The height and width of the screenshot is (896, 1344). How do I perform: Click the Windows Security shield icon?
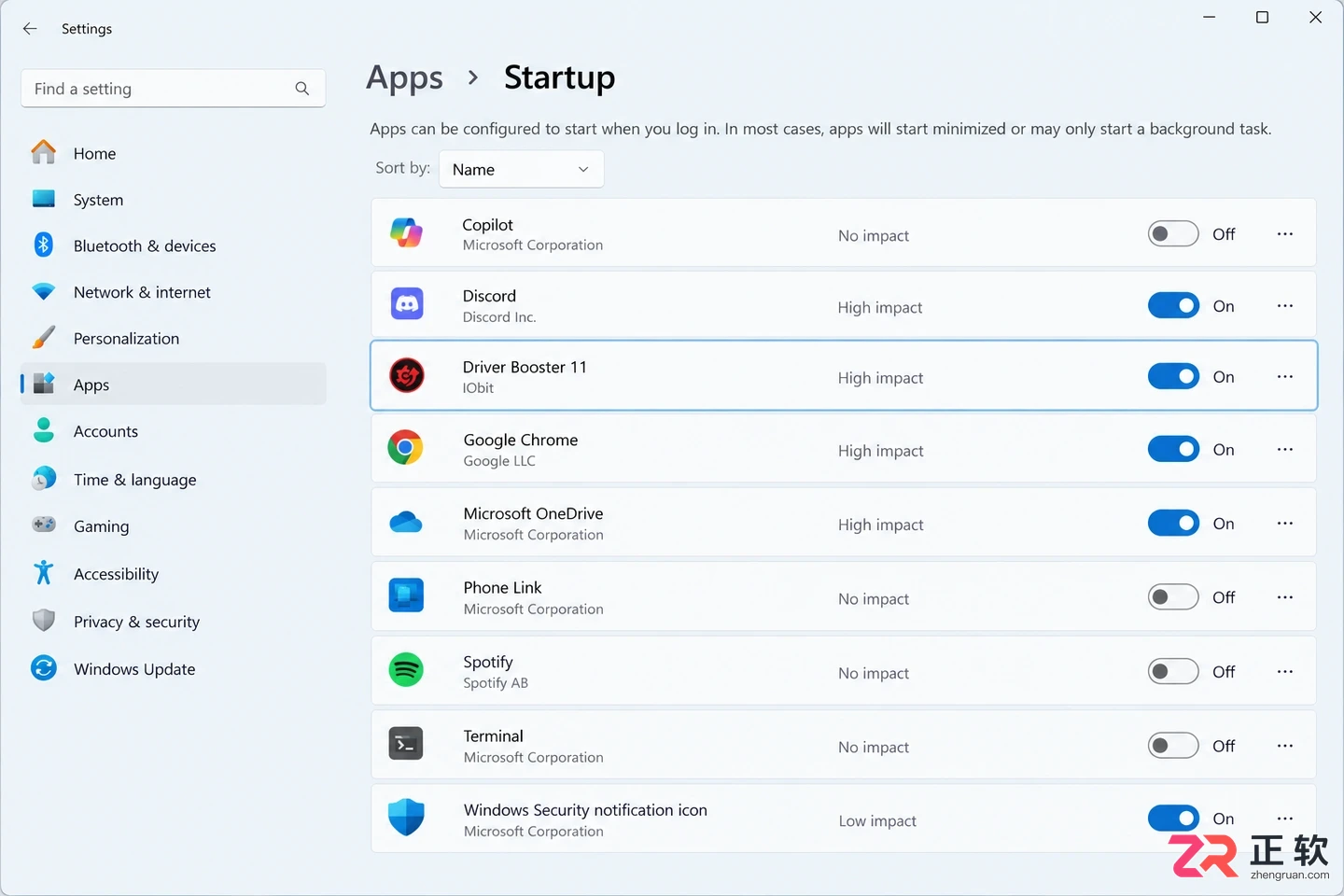pos(406,817)
